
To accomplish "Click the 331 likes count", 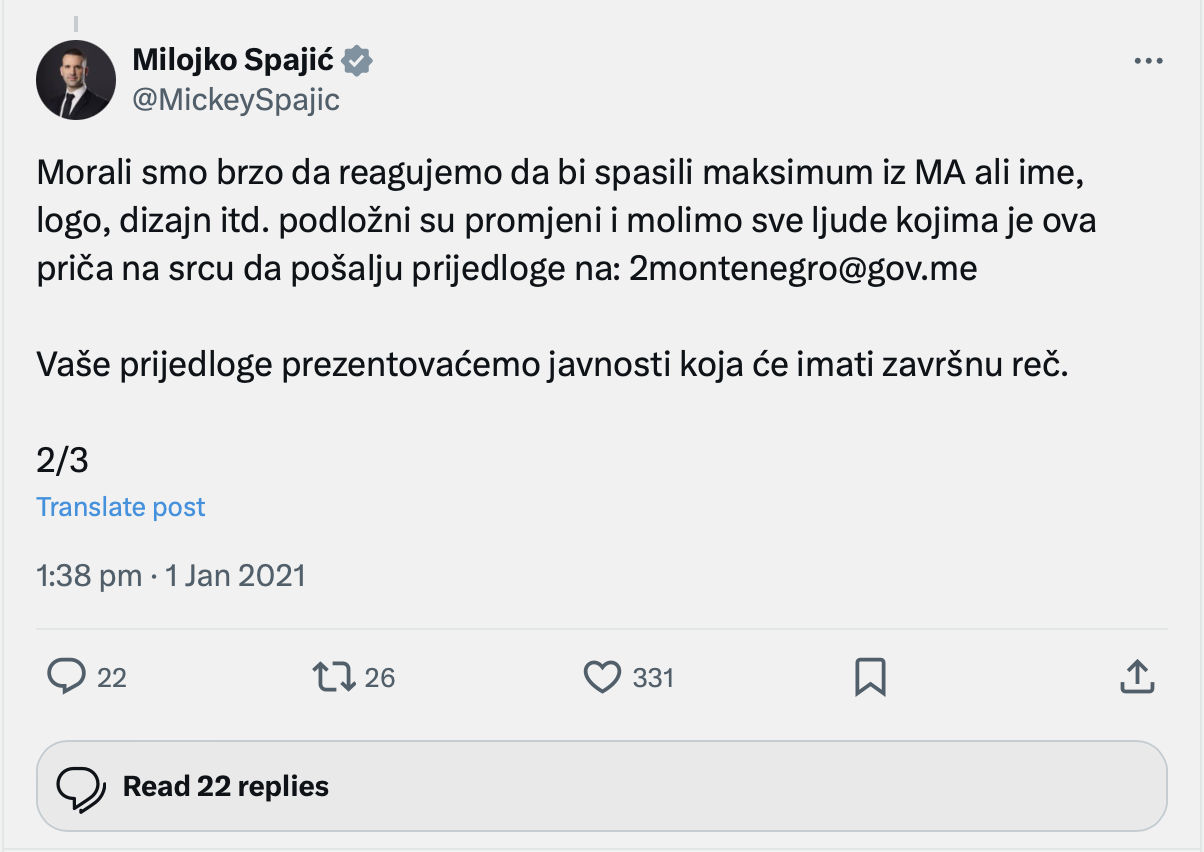I will [x=653, y=678].
